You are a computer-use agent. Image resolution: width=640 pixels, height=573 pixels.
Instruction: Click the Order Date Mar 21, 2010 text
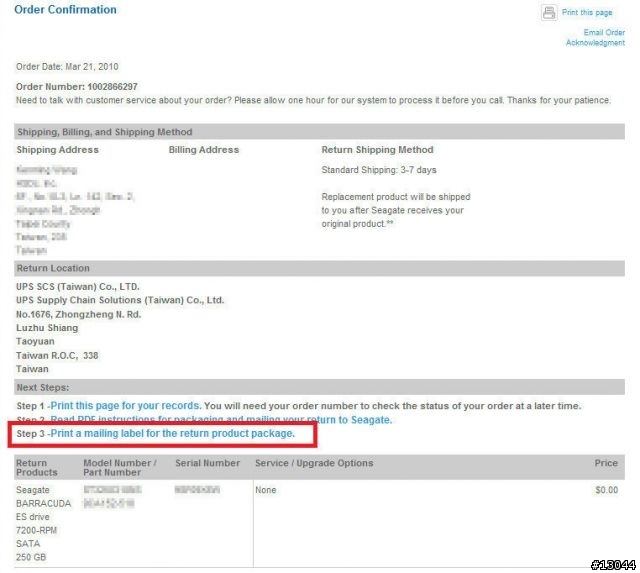tap(67, 67)
